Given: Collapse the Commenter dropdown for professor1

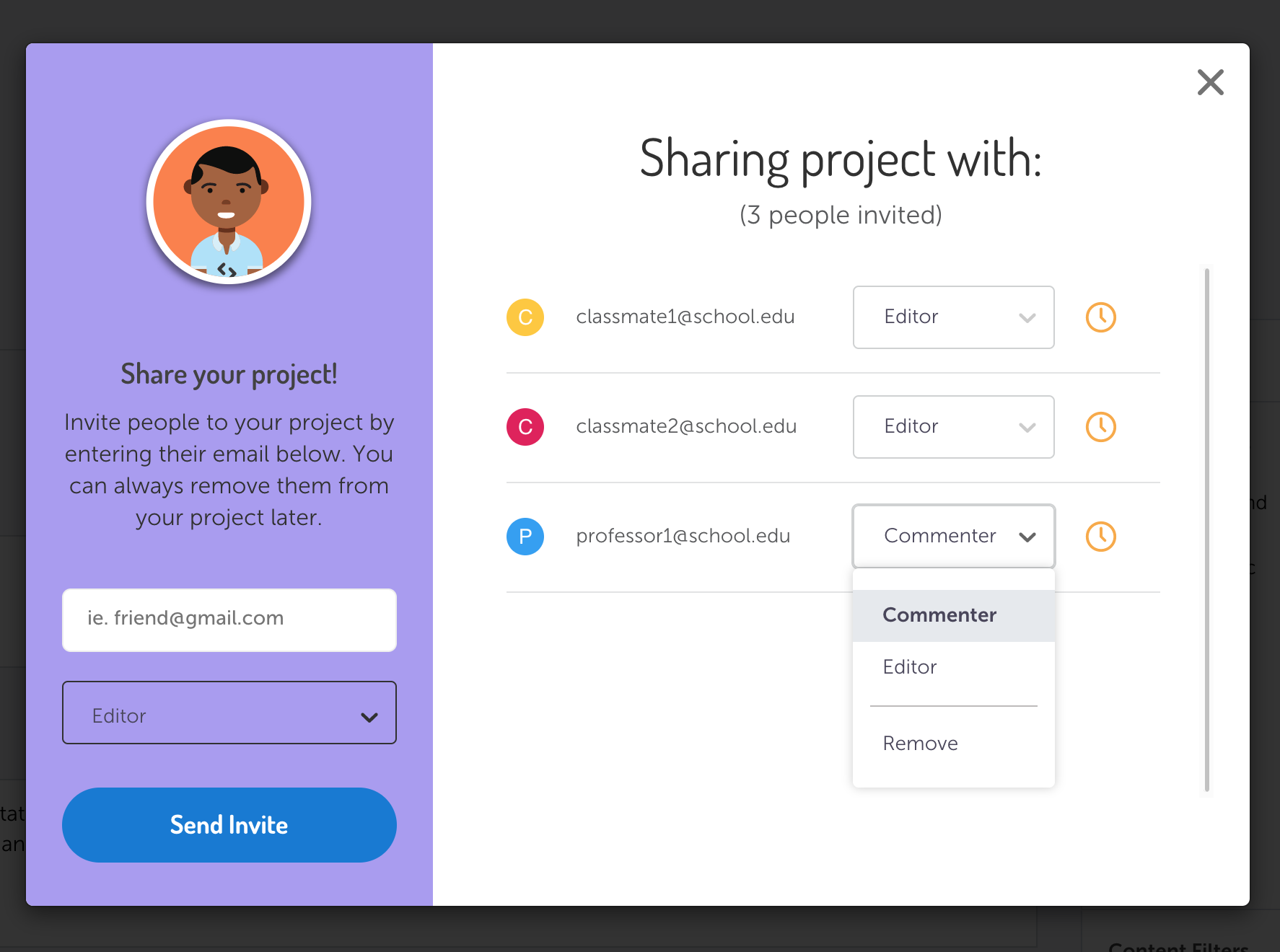Looking at the screenshot, I should click(953, 537).
